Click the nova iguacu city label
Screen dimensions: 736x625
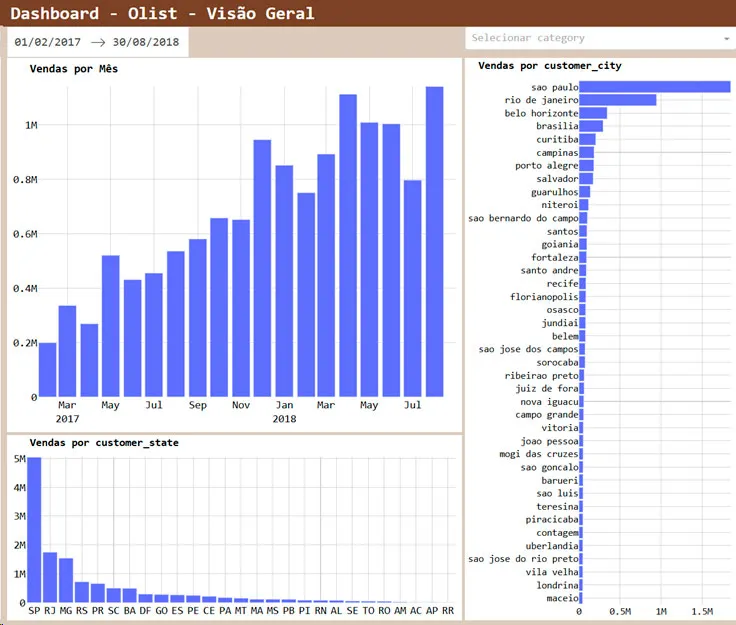click(549, 402)
